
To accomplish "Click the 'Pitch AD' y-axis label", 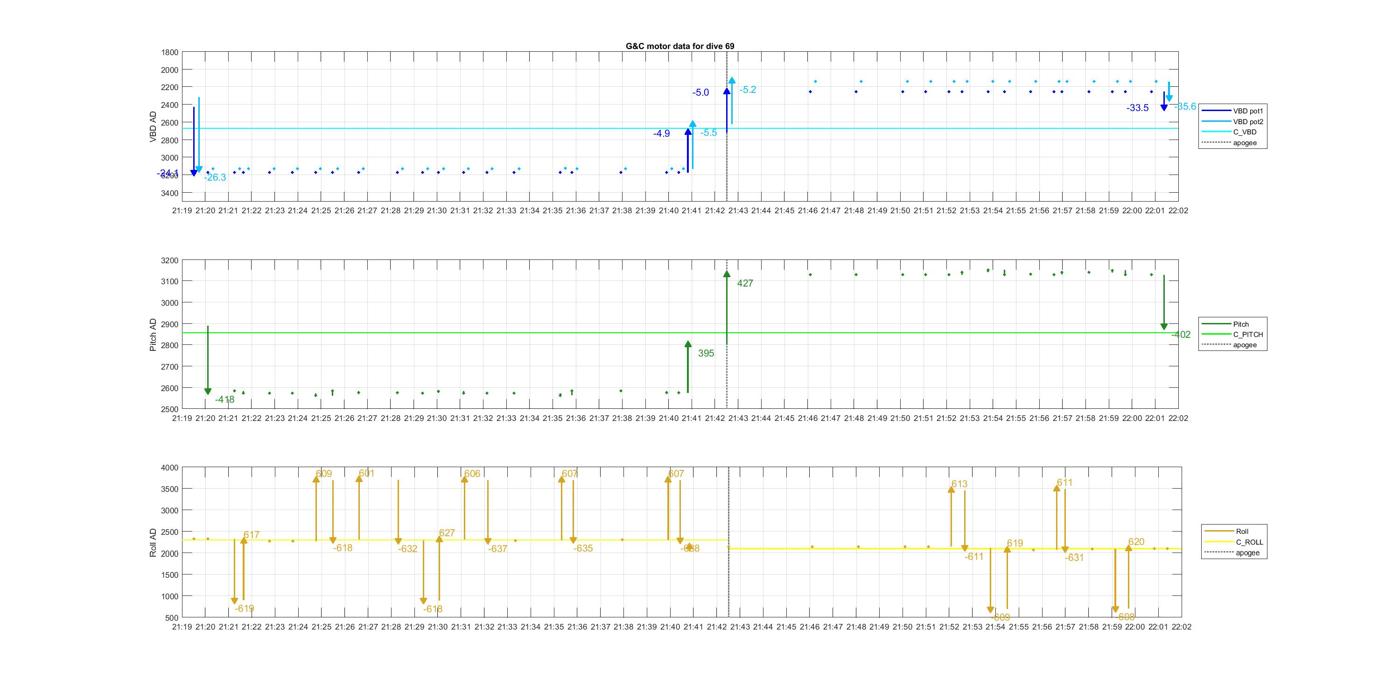I will [154, 335].
